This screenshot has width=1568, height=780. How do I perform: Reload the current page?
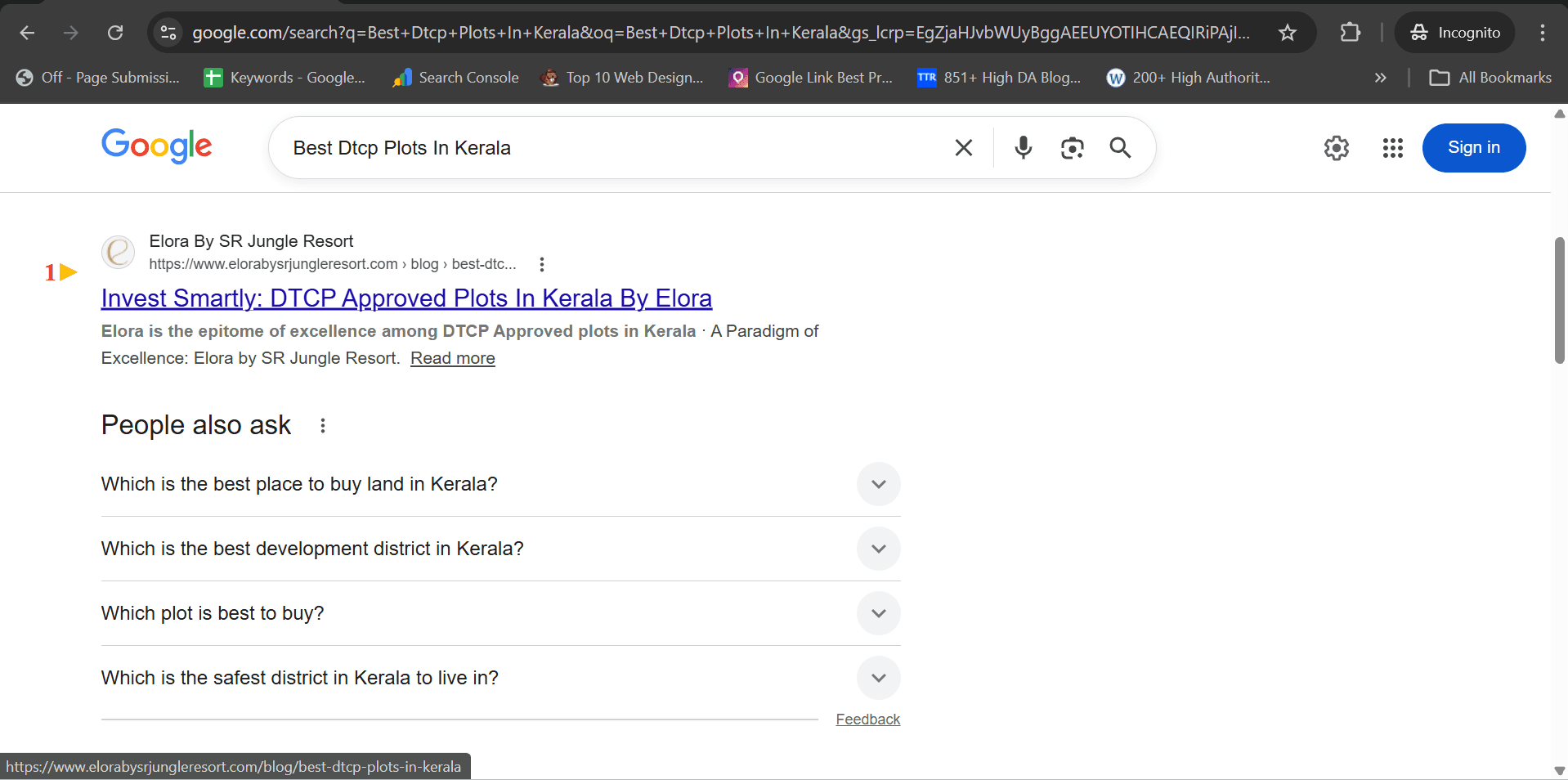point(115,33)
